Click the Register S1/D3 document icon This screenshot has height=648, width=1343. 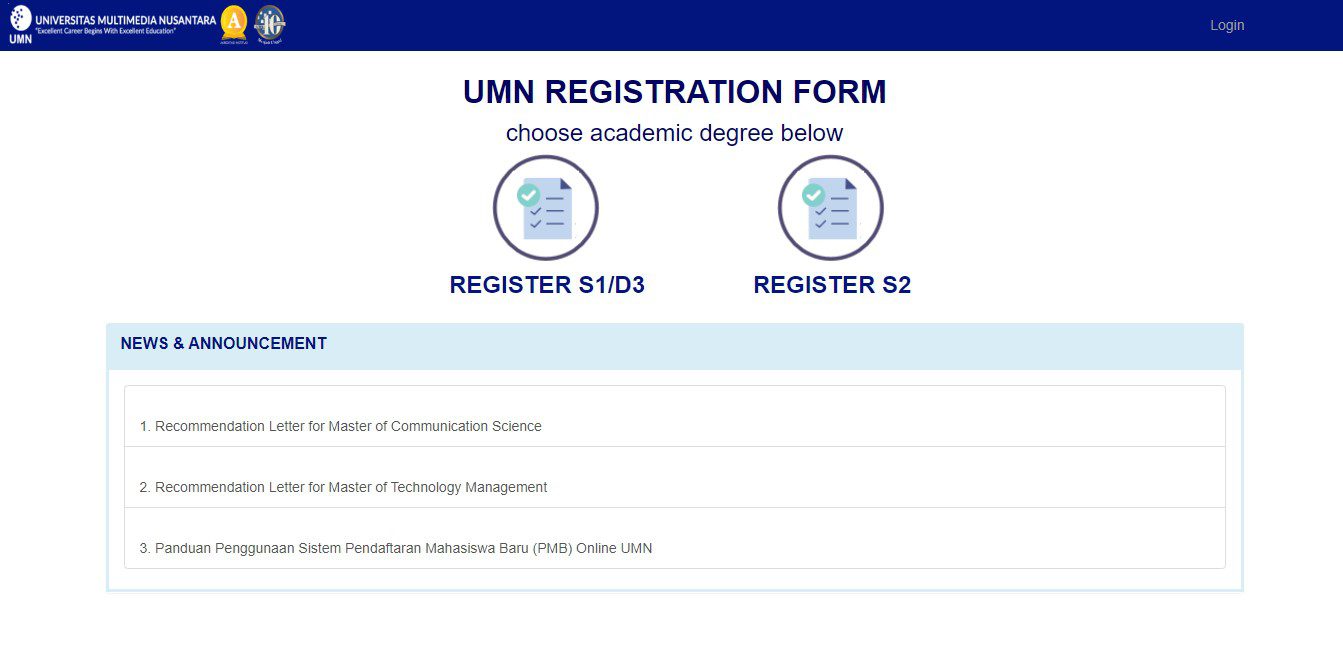pyautogui.click(x=546, y=208)
